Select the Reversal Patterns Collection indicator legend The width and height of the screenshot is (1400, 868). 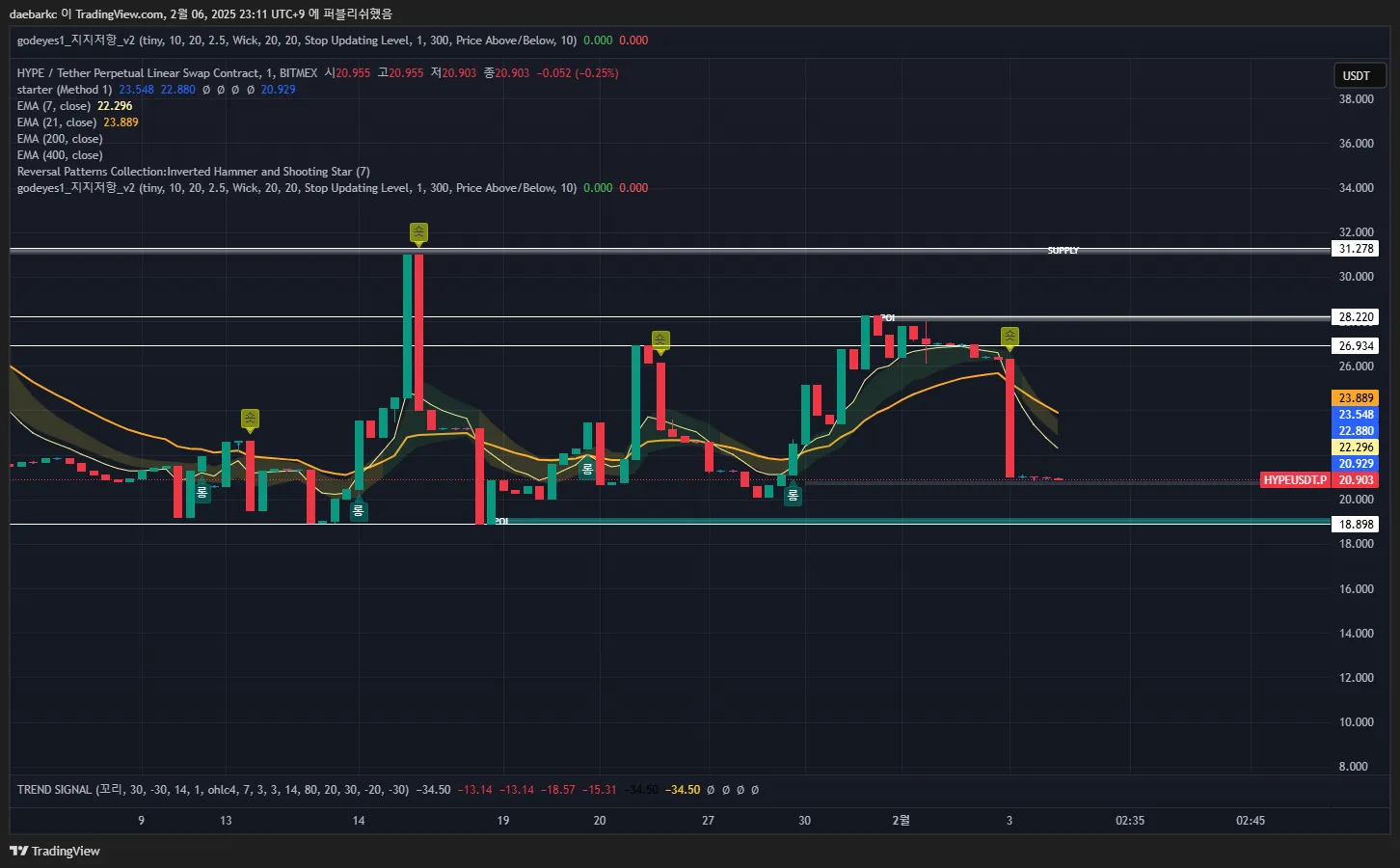tap(193, 172)
